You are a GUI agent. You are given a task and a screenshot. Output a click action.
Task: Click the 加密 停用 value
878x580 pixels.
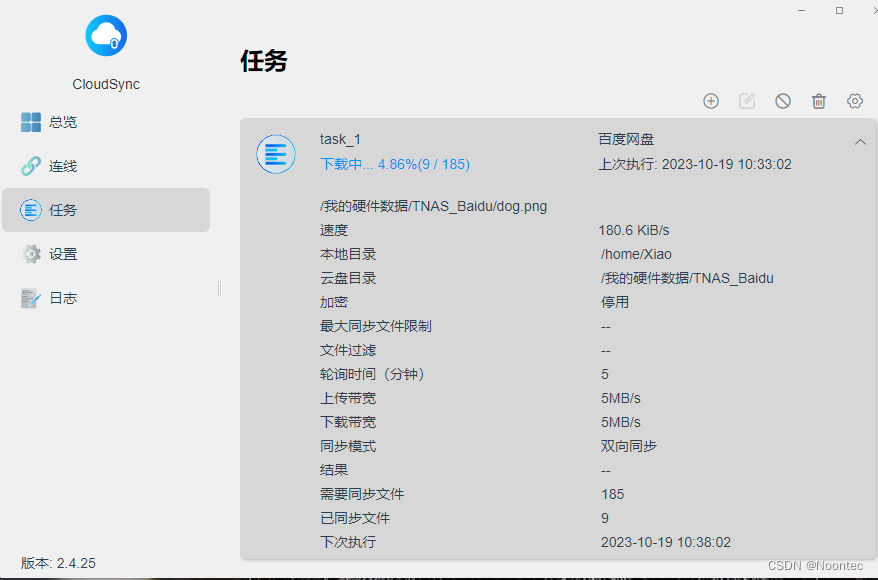[x=615, y=302]
